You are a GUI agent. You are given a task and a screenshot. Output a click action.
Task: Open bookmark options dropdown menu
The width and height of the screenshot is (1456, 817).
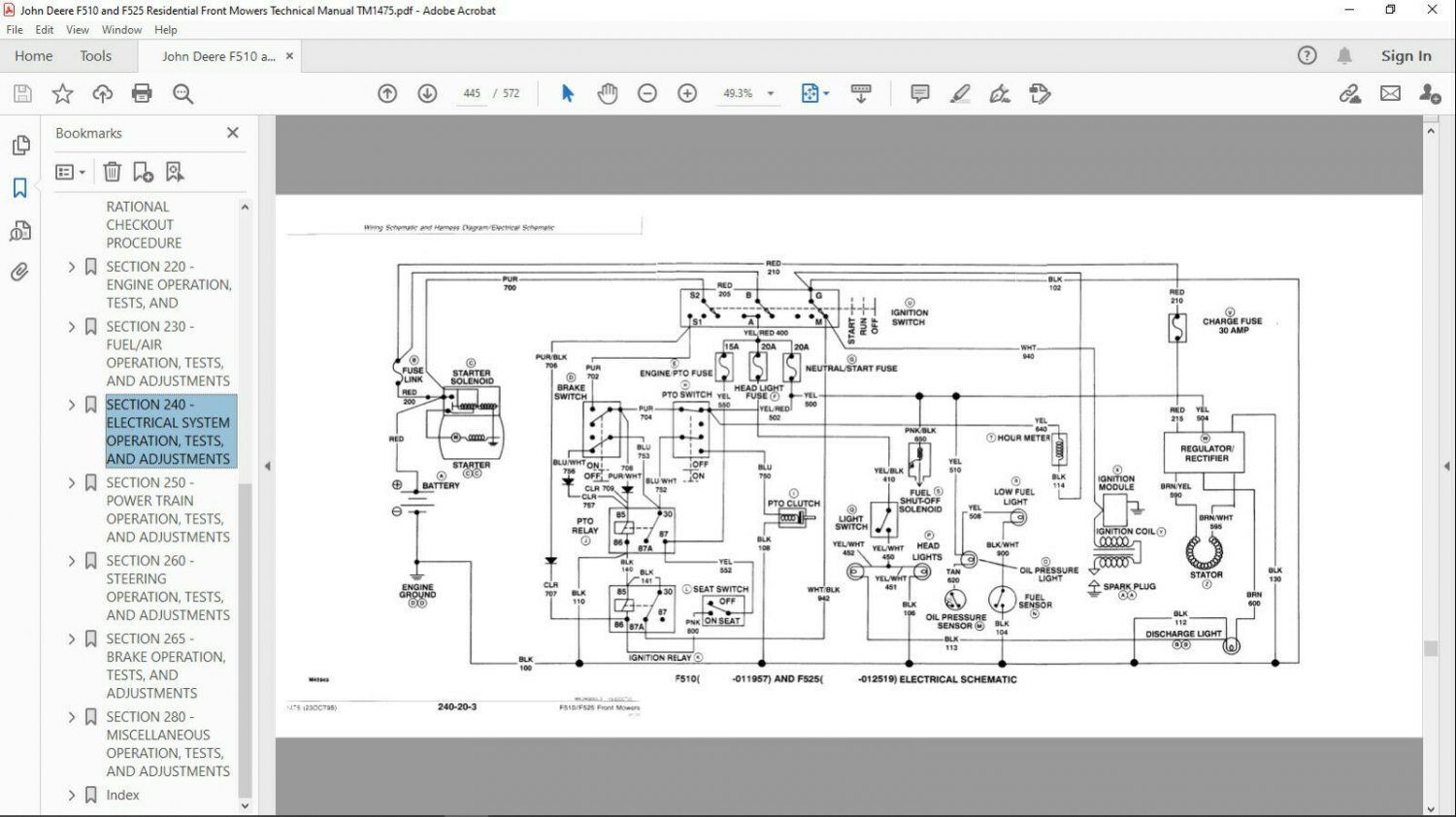click(x=71, y=172)
